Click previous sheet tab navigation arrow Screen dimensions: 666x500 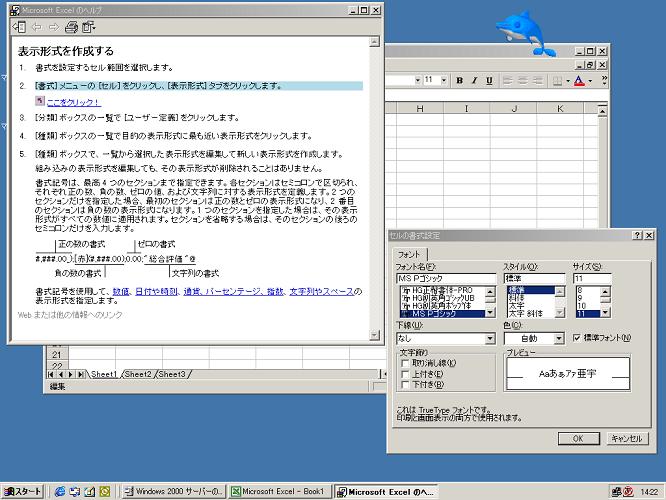coord(61,374)
